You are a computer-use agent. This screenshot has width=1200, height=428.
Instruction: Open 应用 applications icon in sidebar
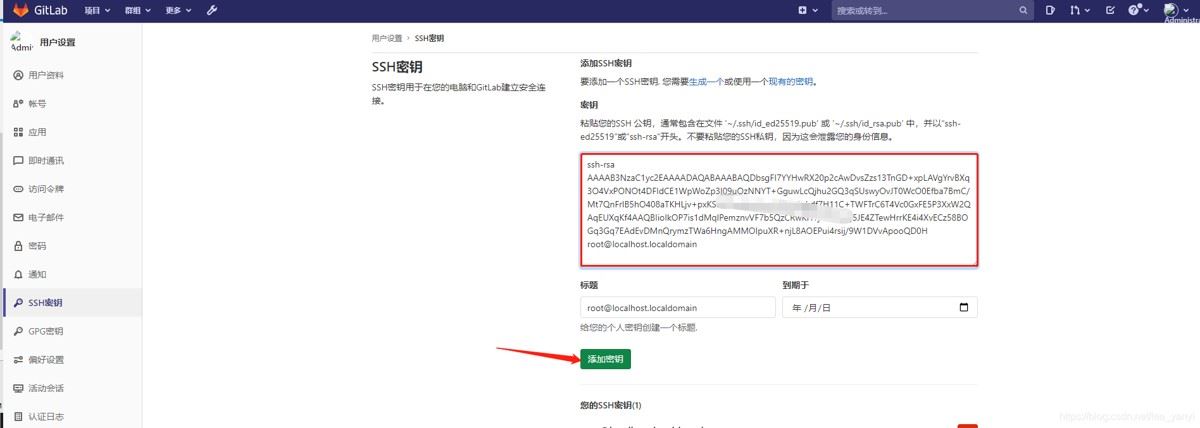click(18, 132)
